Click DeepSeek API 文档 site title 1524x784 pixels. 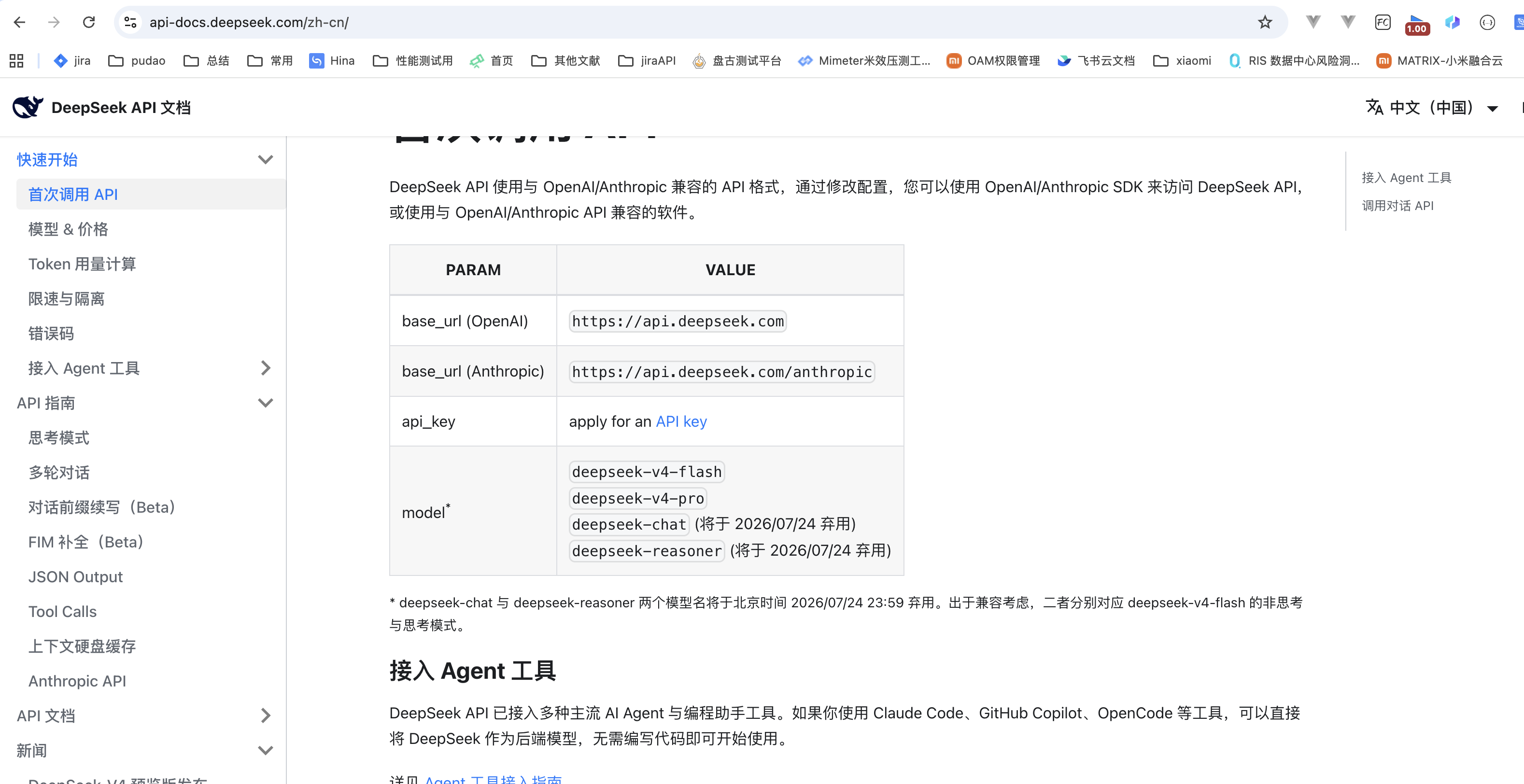click(121, 108)
